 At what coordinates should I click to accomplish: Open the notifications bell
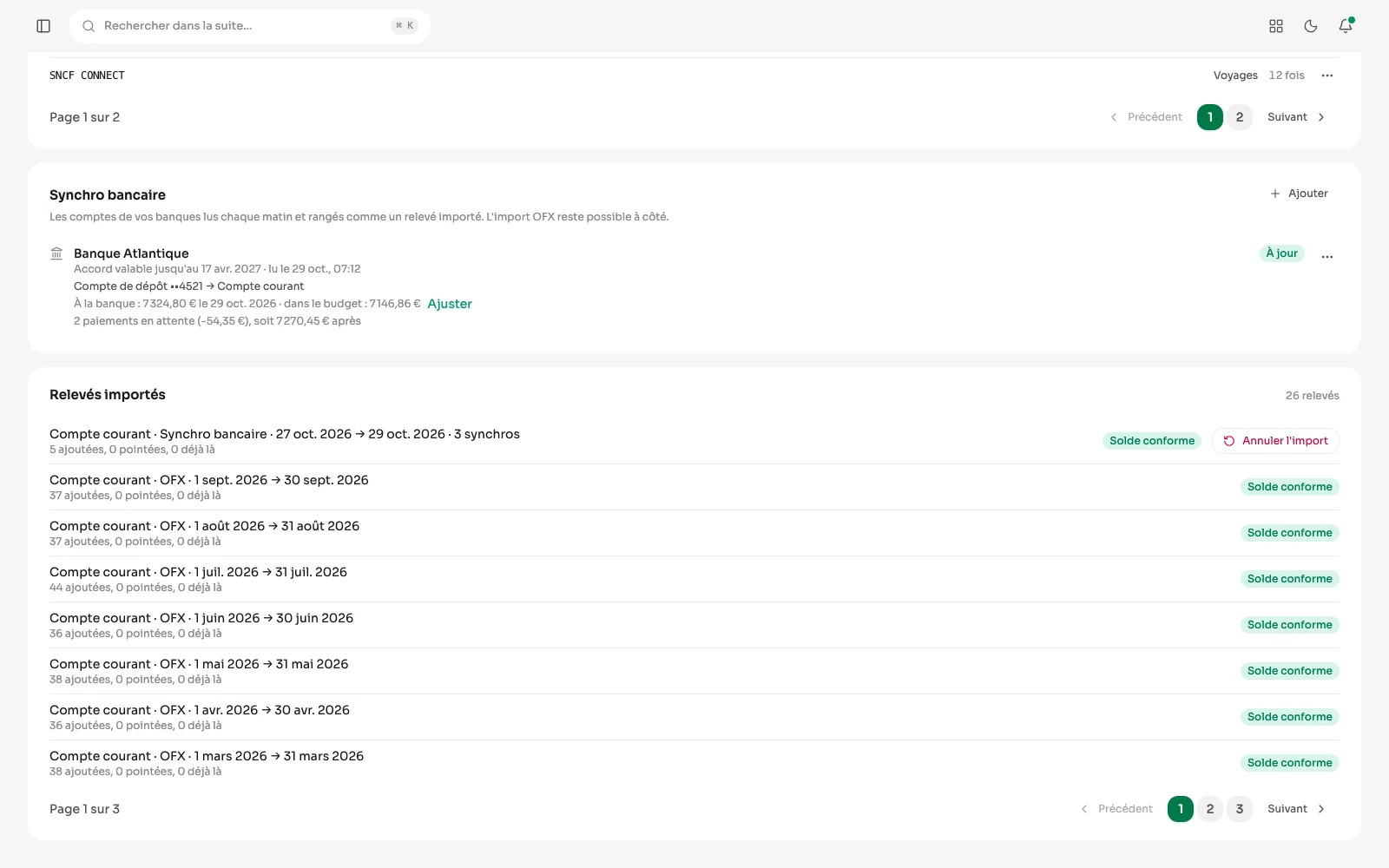[1346, 26]
